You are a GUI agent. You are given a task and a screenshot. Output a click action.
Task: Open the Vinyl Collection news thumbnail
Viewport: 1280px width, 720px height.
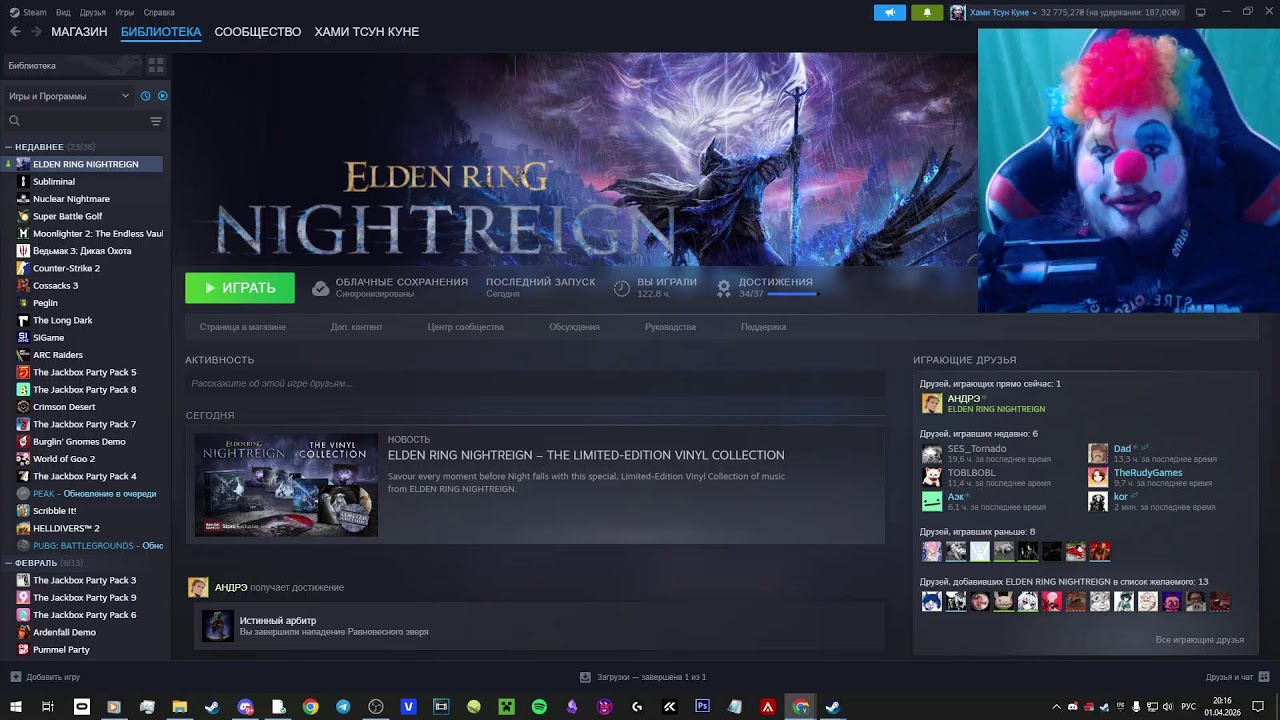point(286,484)
